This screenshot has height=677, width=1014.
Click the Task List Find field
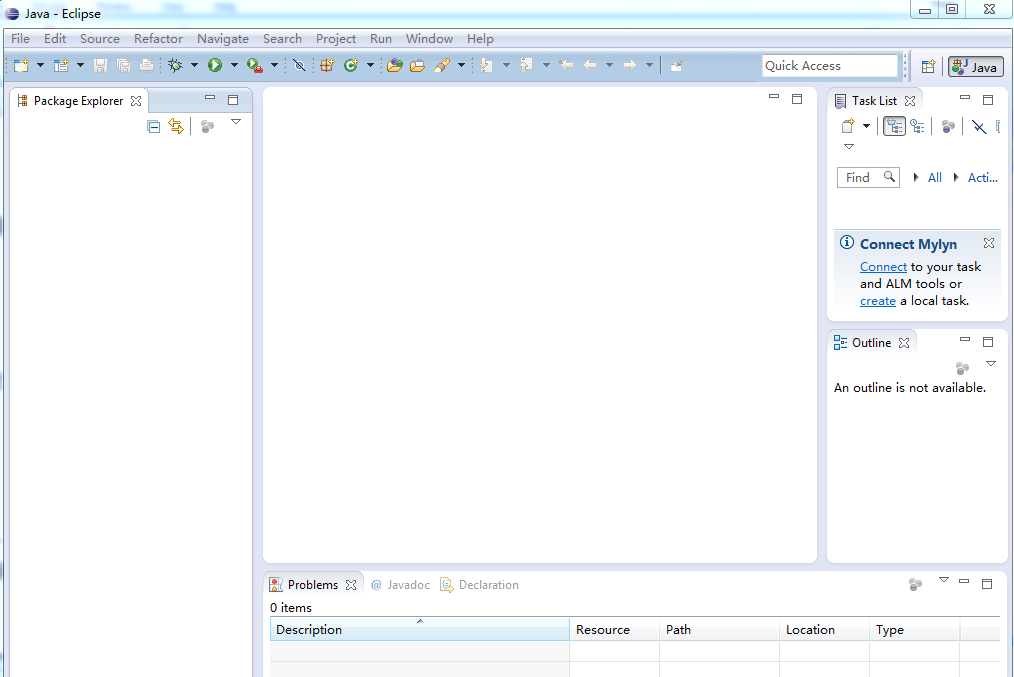(x=868, y=177)
